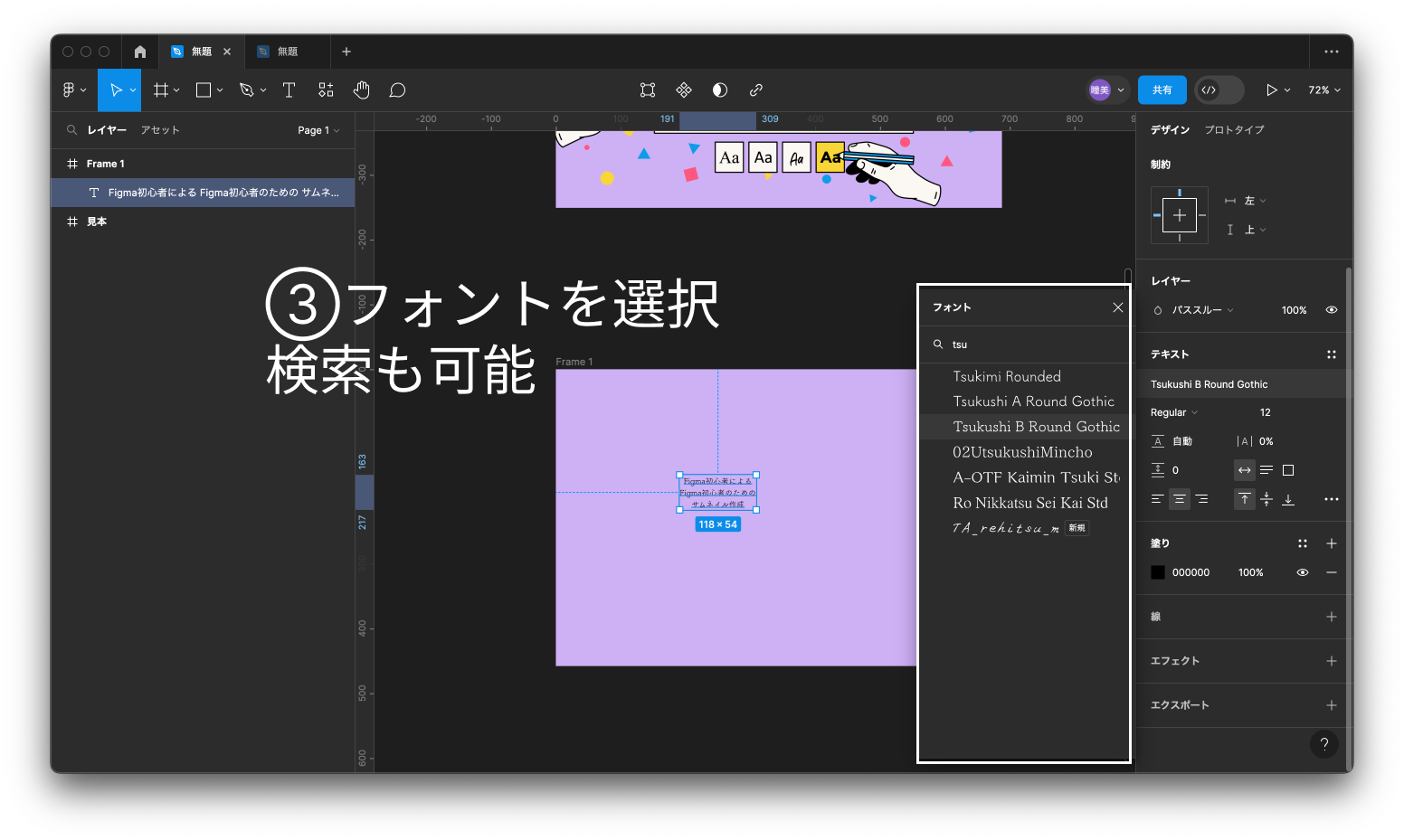Add a new fill with plus icon
The height and width of the screenshot is (840, 1404).
pyautogui.click(x=1332, y=543)
